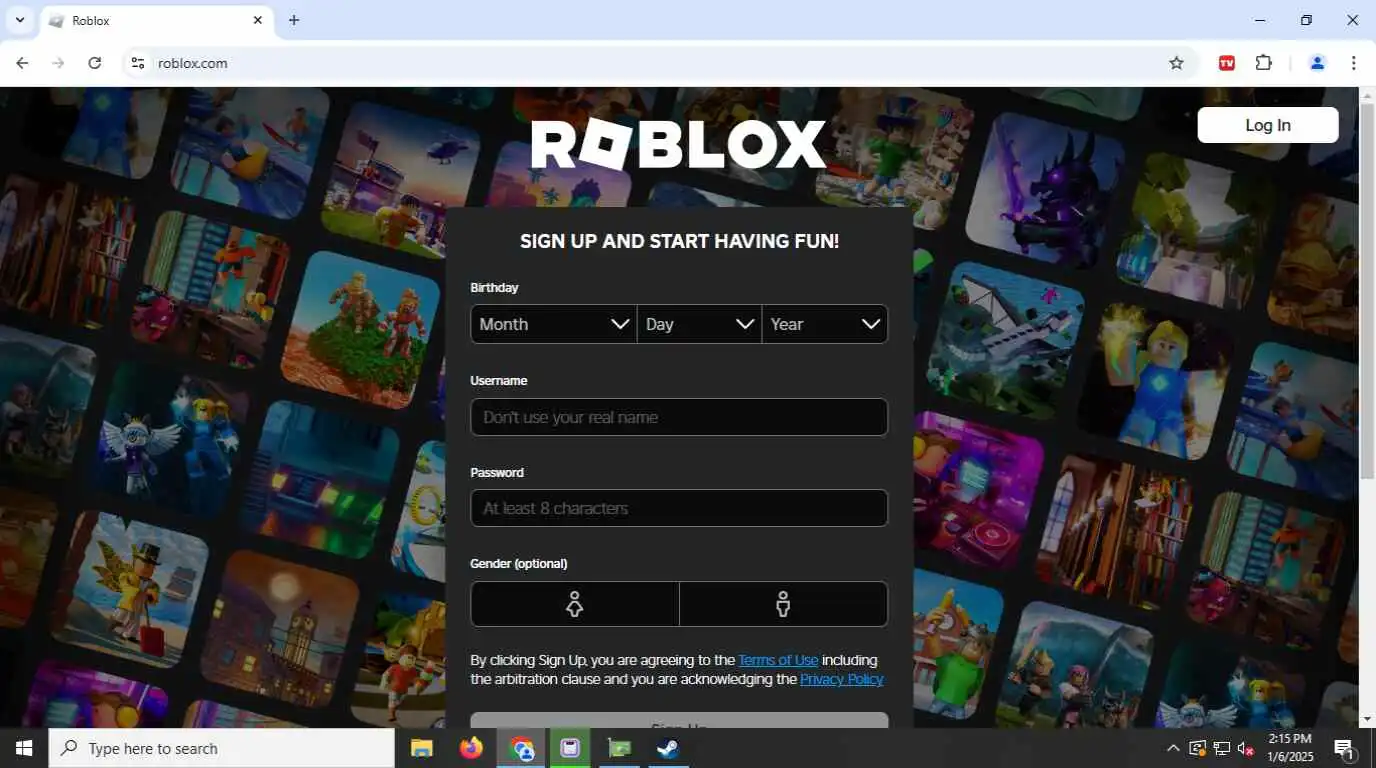1376x768 pixels.
Task: Click the Chrome taskbar icon
Action: 521,748
